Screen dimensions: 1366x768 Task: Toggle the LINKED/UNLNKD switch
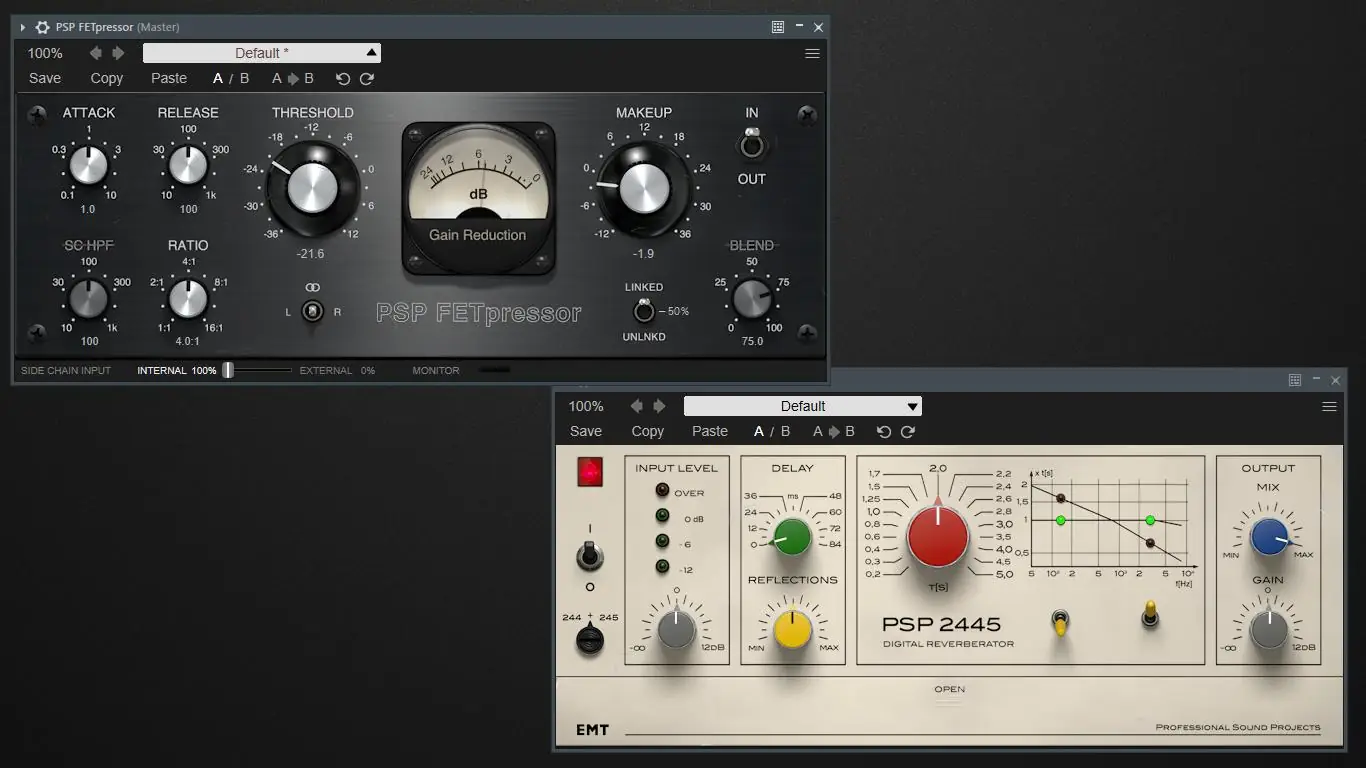click(x=644, y=310)
